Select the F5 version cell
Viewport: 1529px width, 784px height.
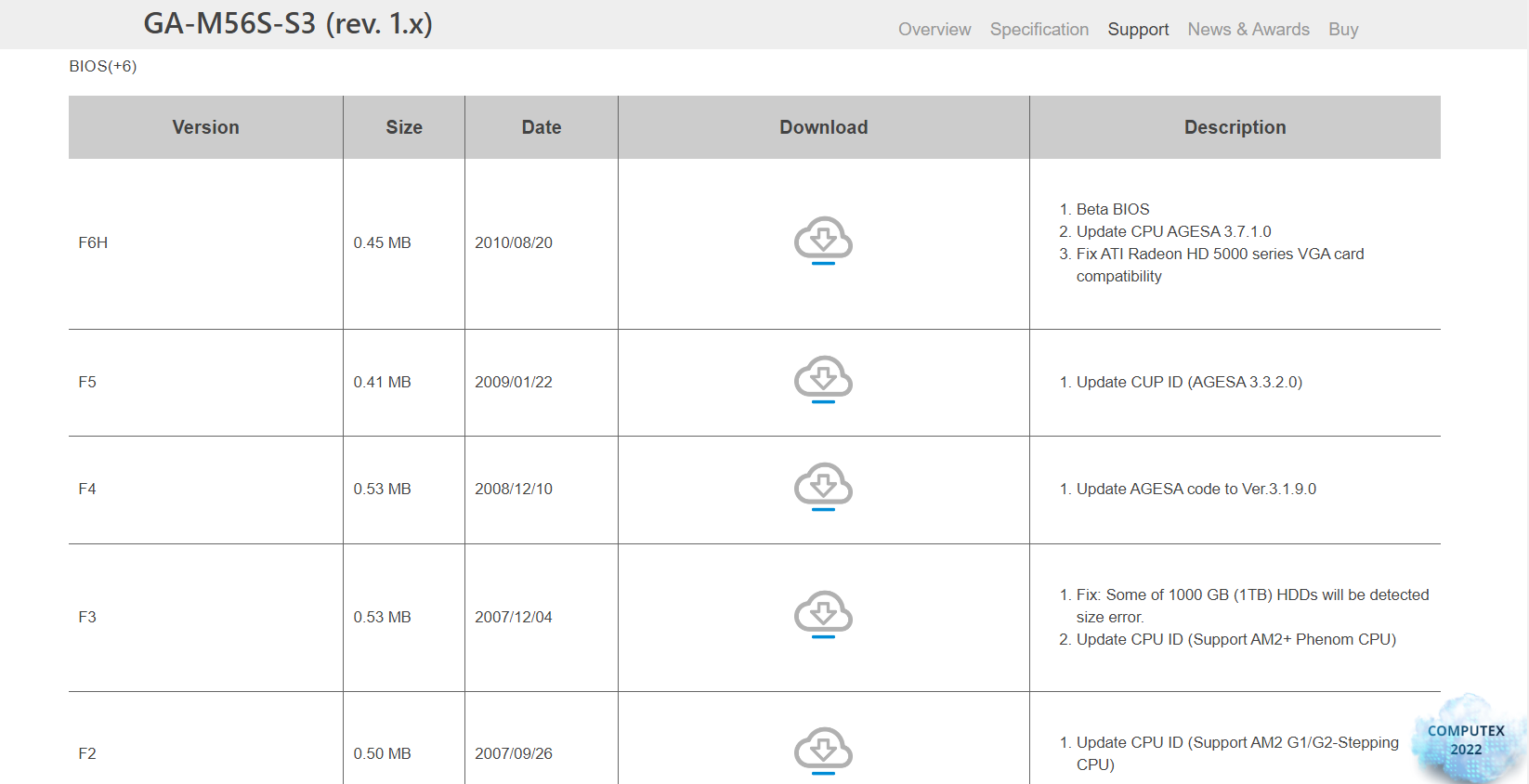pos(206,383)
